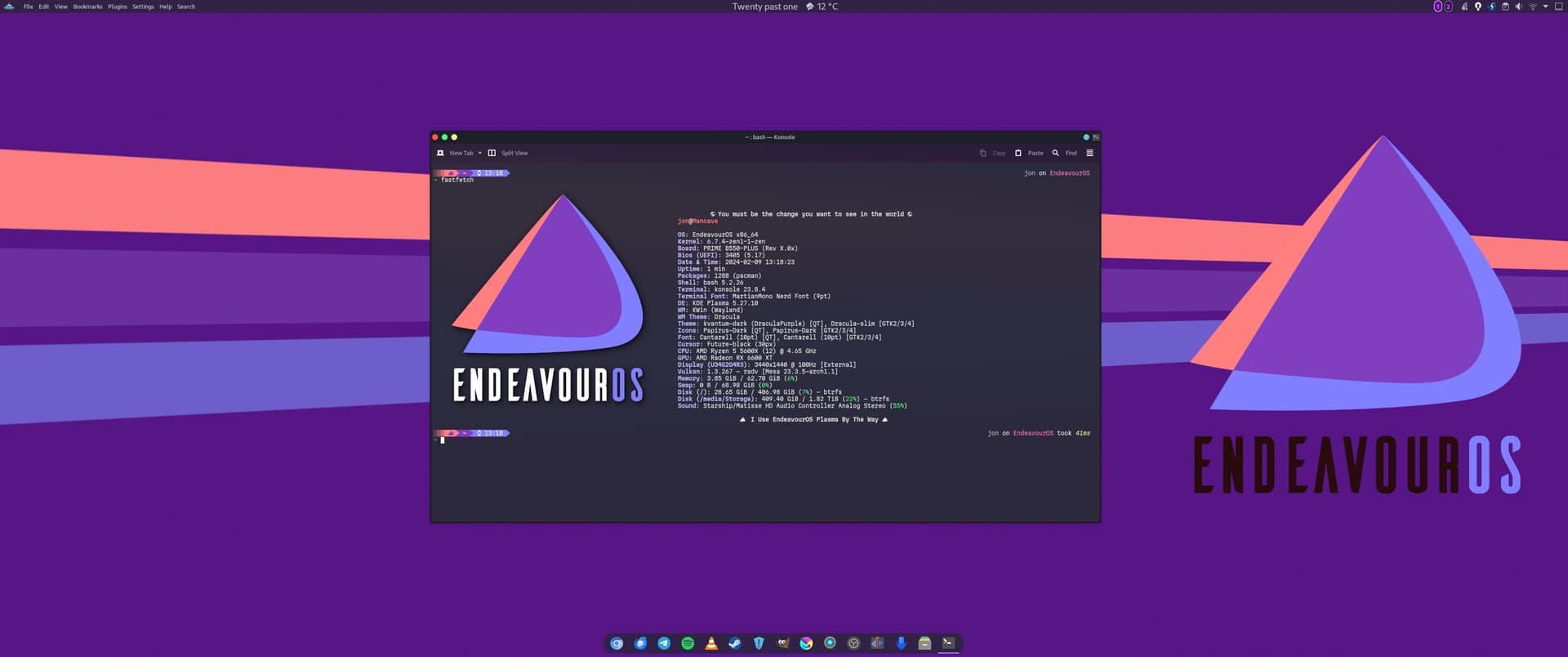
Task: Launch GIMP from the dock
Action: [782, 643]
